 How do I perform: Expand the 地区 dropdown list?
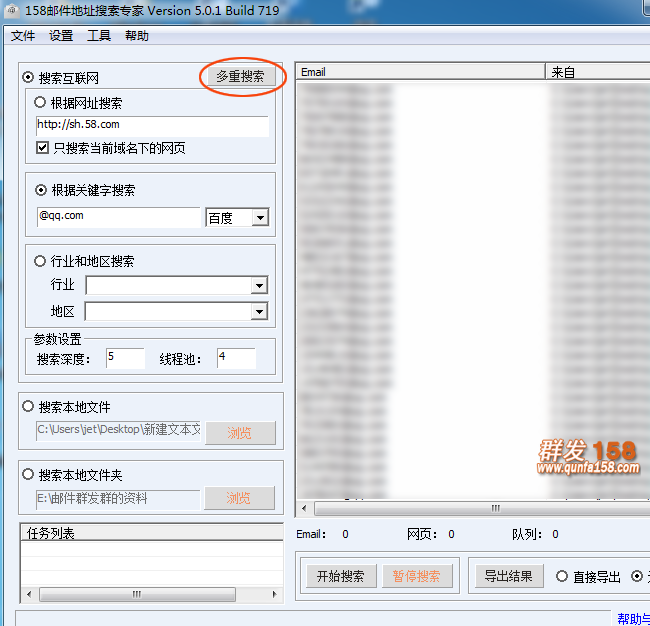[259, 311]
